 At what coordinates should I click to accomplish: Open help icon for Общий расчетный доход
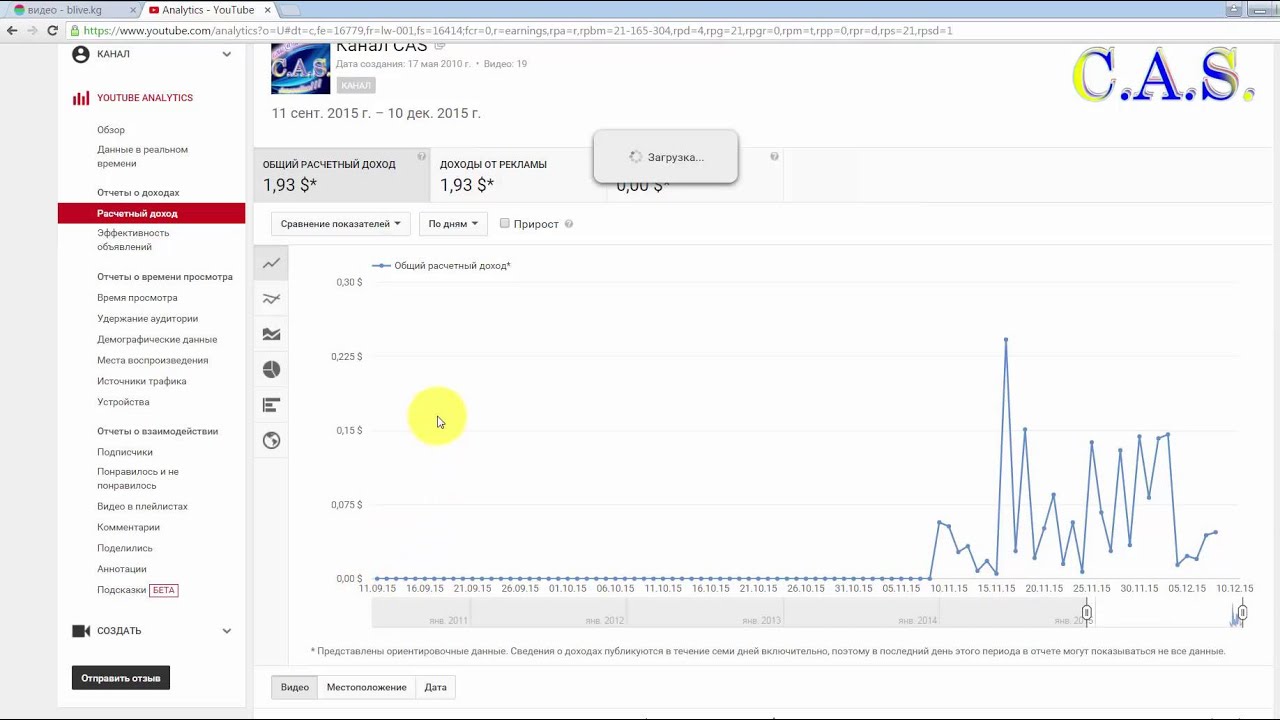tap(421, 157)
